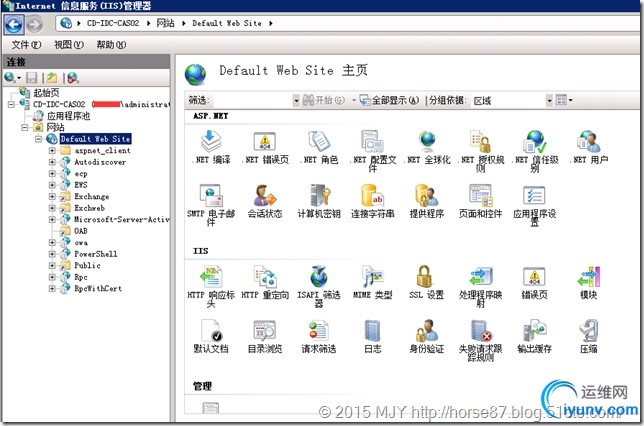Open 失败请求跟踪规则 feature icon
The image size is (644, 426).
tap(481, 340)
